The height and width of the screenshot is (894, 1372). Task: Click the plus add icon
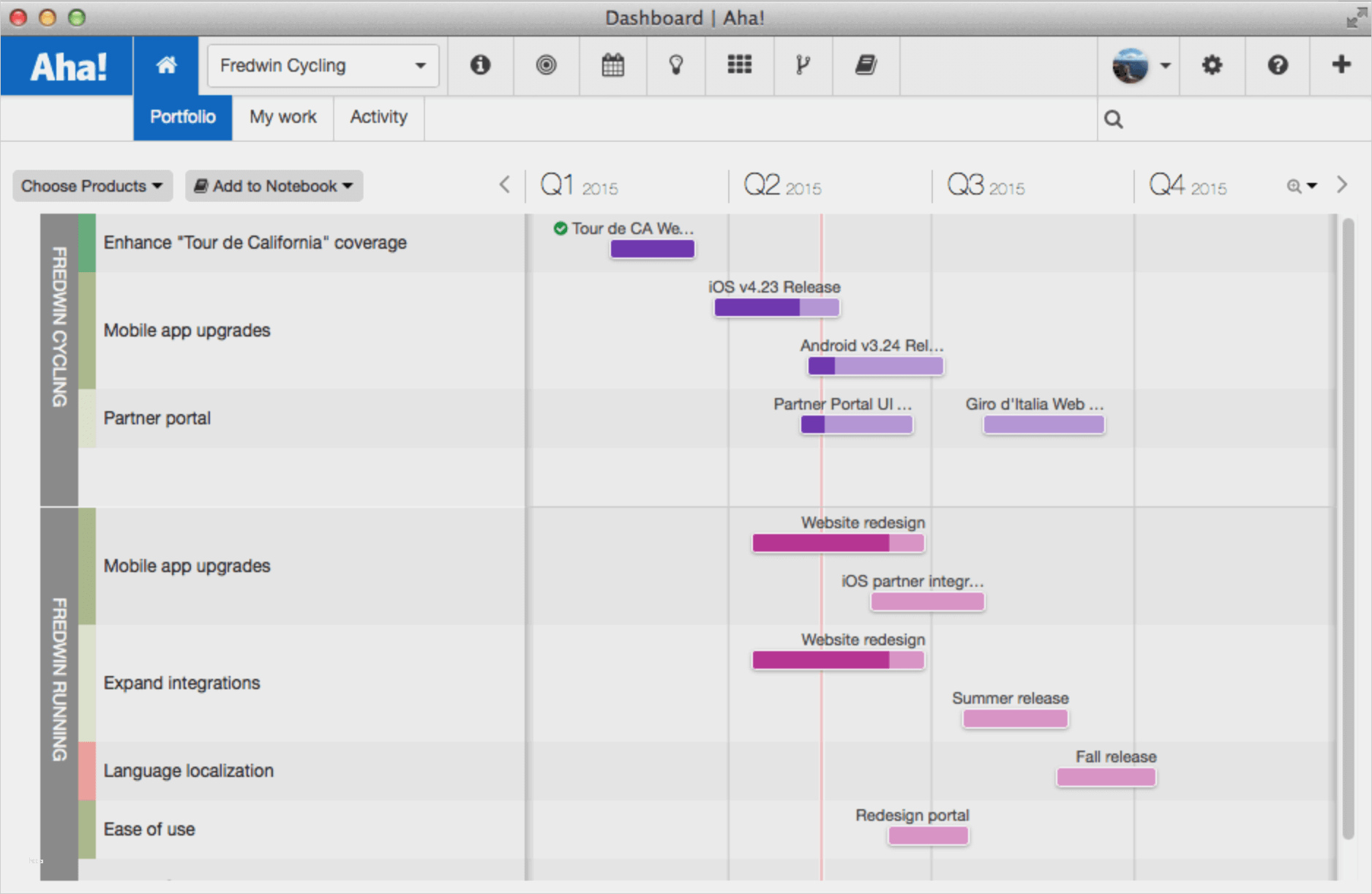point(1341,65)
